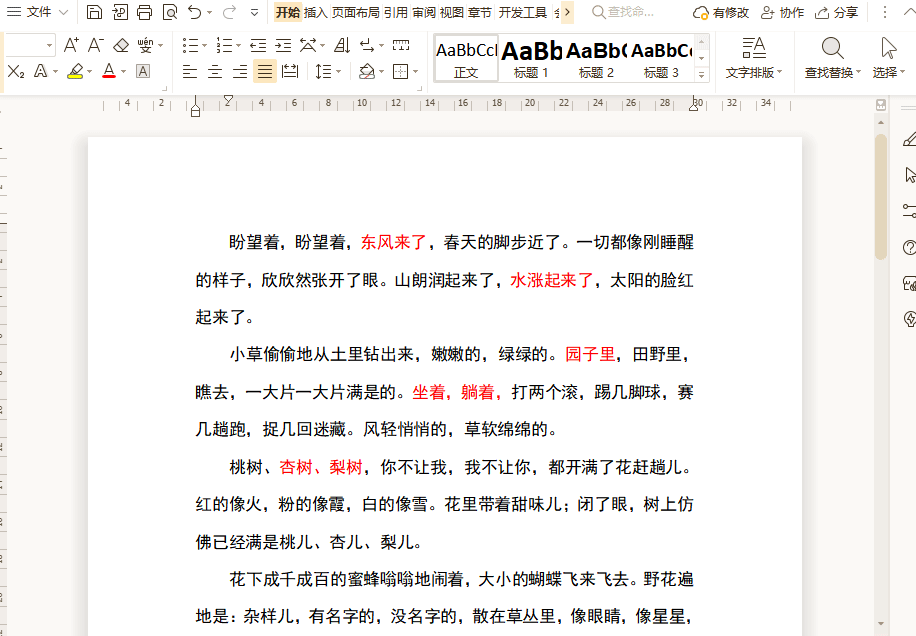Toggle justify alignment button
The height and width of the screenshot is (636, 916).
coord(265,71)
